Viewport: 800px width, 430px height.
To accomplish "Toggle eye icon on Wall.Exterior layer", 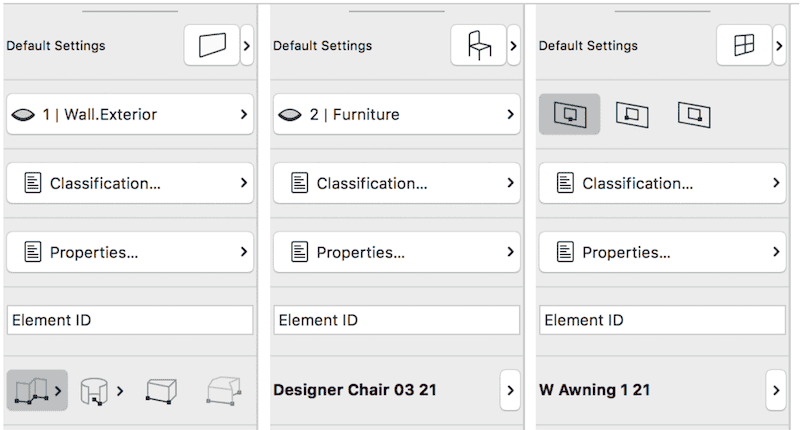I will (24, 115).
